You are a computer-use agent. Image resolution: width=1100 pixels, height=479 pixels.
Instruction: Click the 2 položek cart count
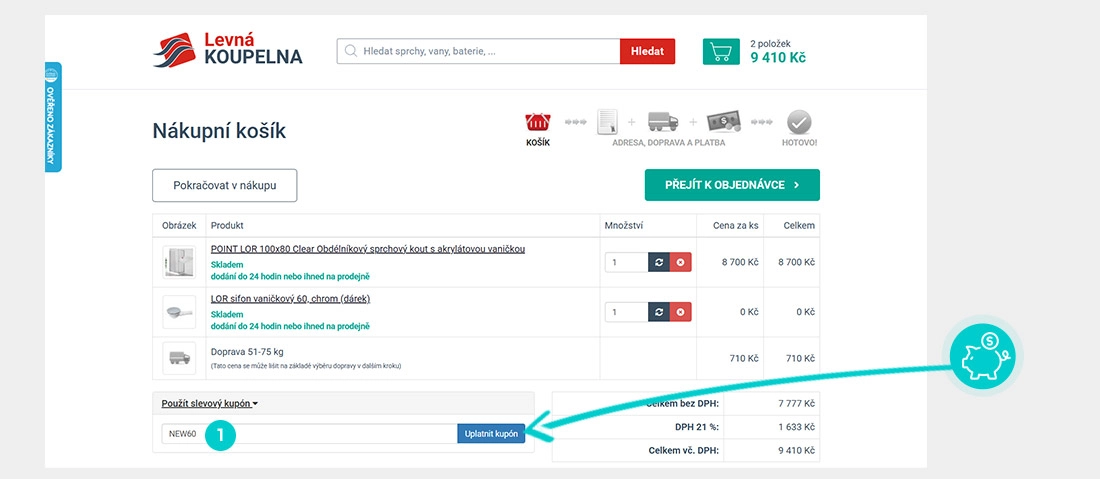tap(770, 43)
